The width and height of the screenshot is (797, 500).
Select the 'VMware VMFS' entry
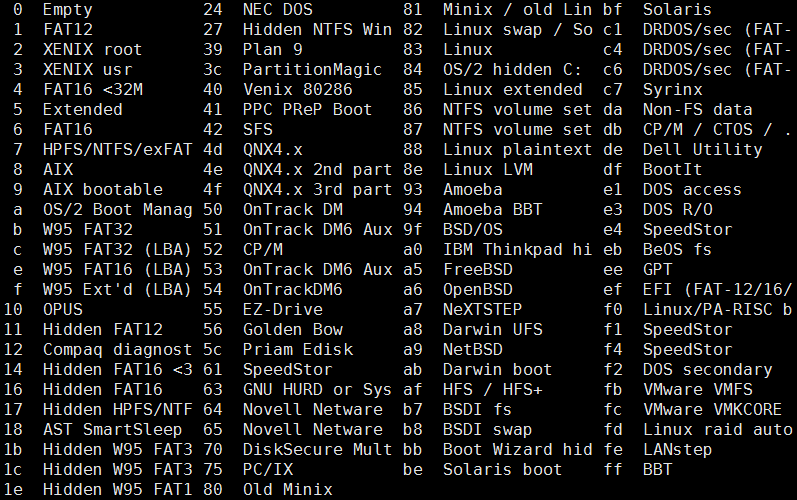tap(697, 390)
